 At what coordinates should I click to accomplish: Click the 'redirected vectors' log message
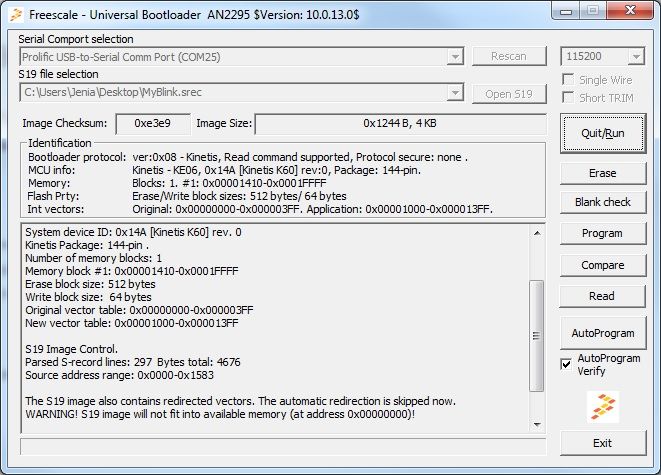[x=240, y=401]
